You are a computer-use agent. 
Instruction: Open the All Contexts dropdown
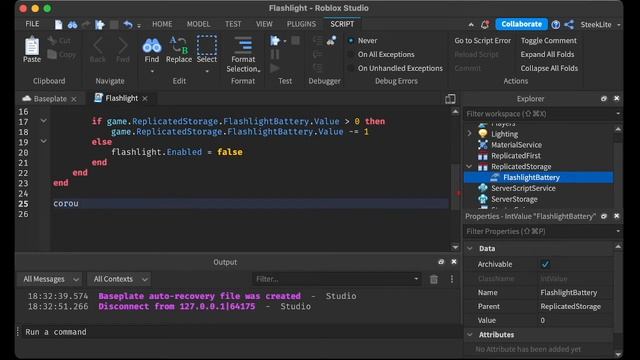[x=119, y=279]
